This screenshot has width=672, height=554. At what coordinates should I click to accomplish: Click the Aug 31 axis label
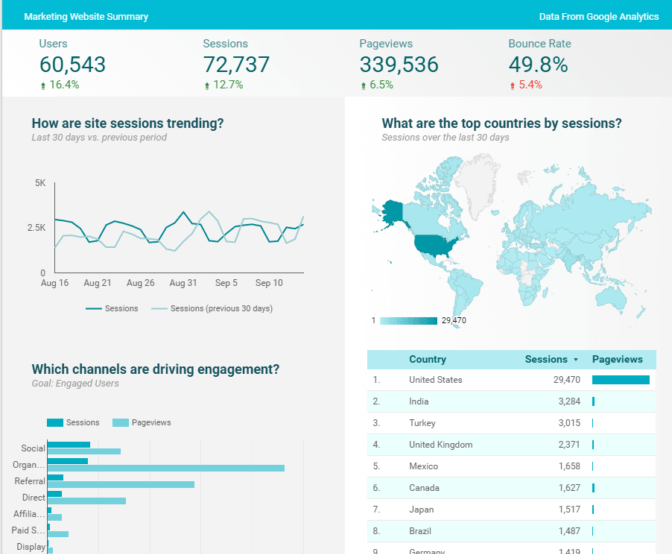(x=183, y=283)
